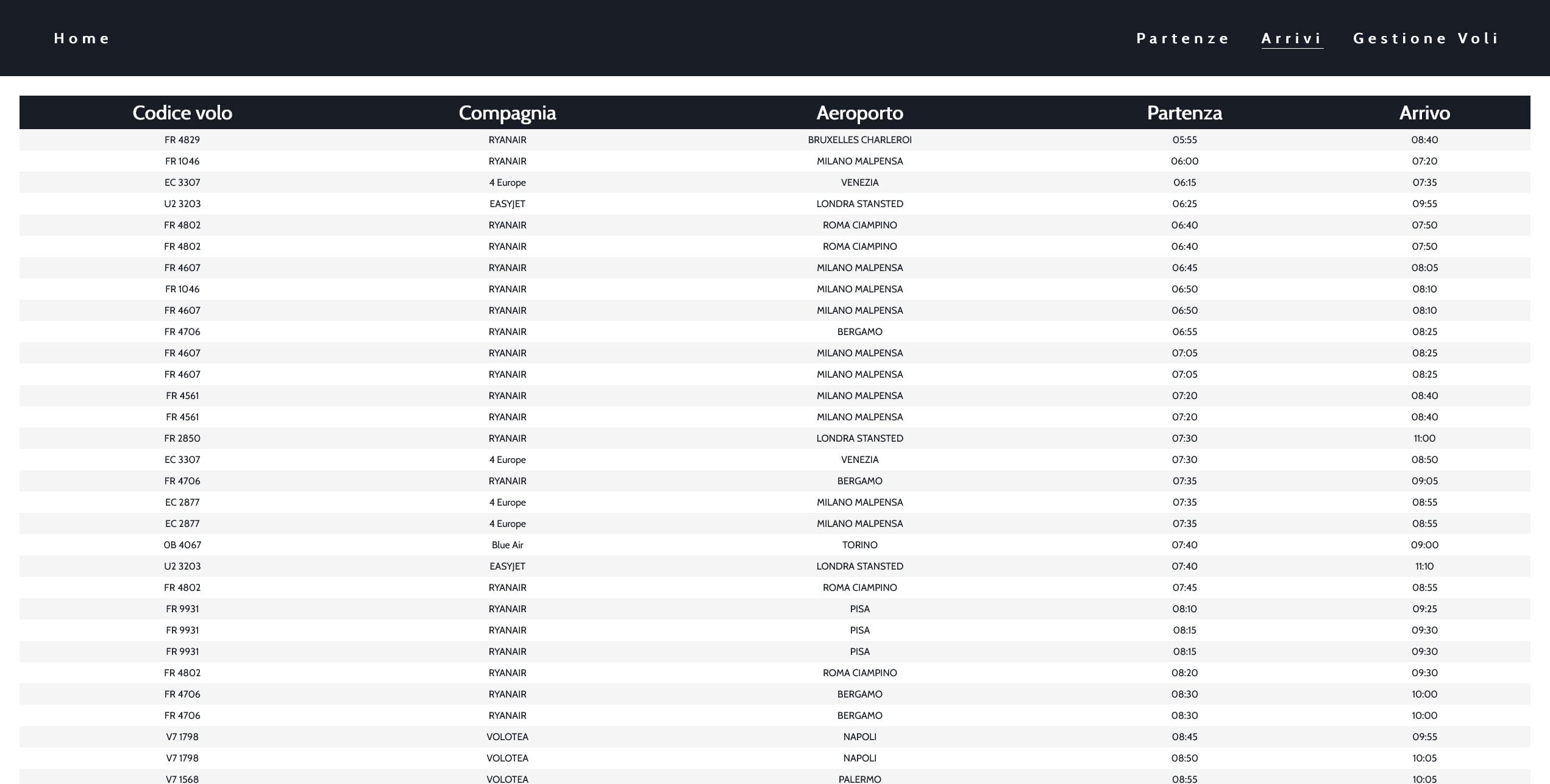Go to the Home page link
Screen dimensions: 1550x784
pyautogui.click(x=82, y=38)
